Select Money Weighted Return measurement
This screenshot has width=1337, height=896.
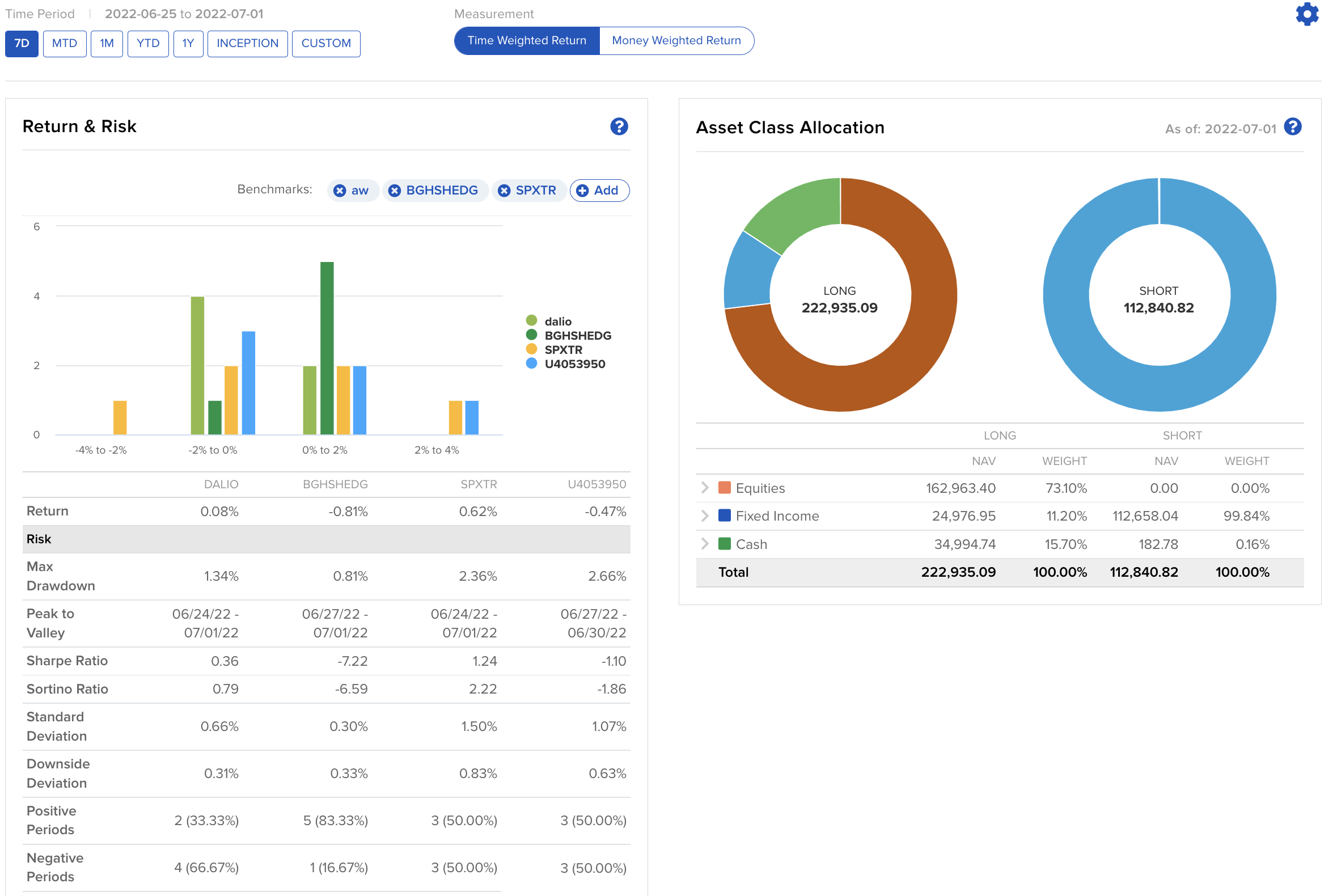676,41
